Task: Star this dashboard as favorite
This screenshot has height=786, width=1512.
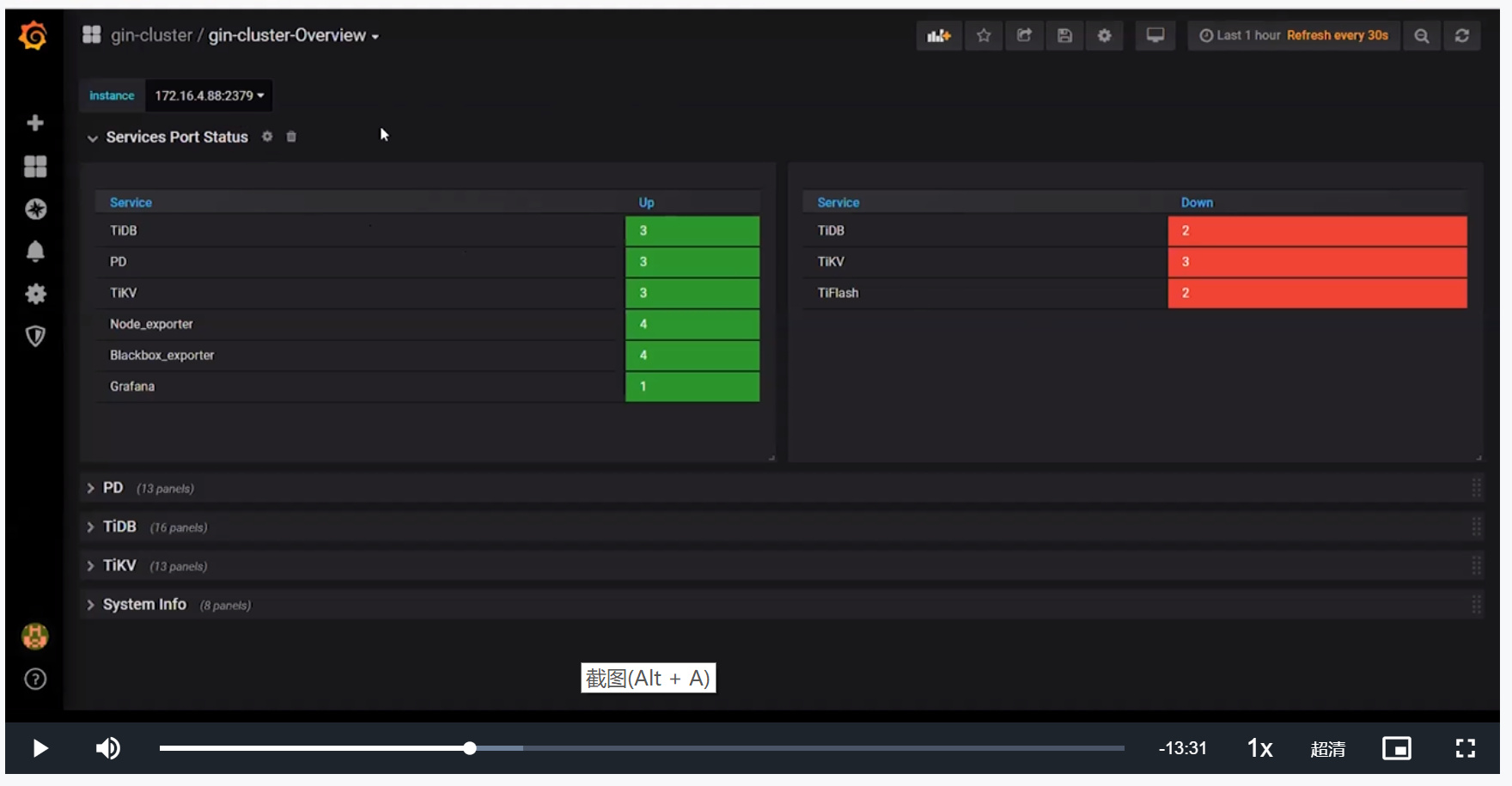Action: click(x=984, y=35)
